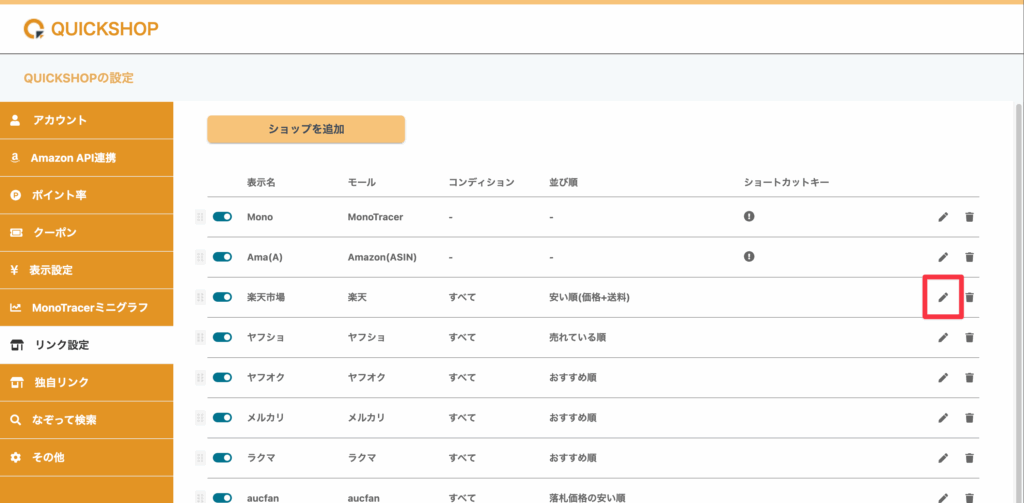Viewport: 1024px width, 503px height.
Task: Delete the ラクマ row with trash icon
Action: [970, 458]
